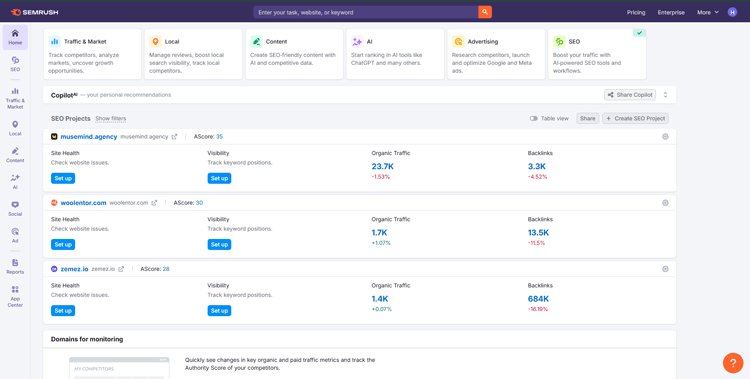Viewport: 750px width, 379px height.
Task: Open the Pricing menu item
Action: (x=636, y=12)
